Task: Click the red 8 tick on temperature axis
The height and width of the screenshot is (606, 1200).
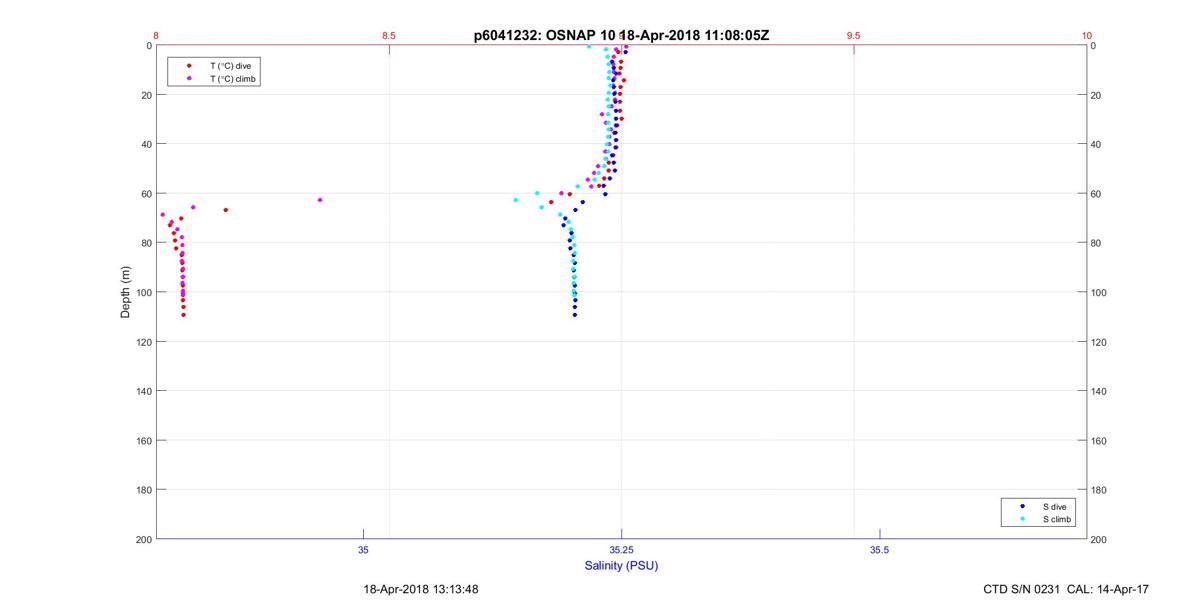Action: [157, 35]
